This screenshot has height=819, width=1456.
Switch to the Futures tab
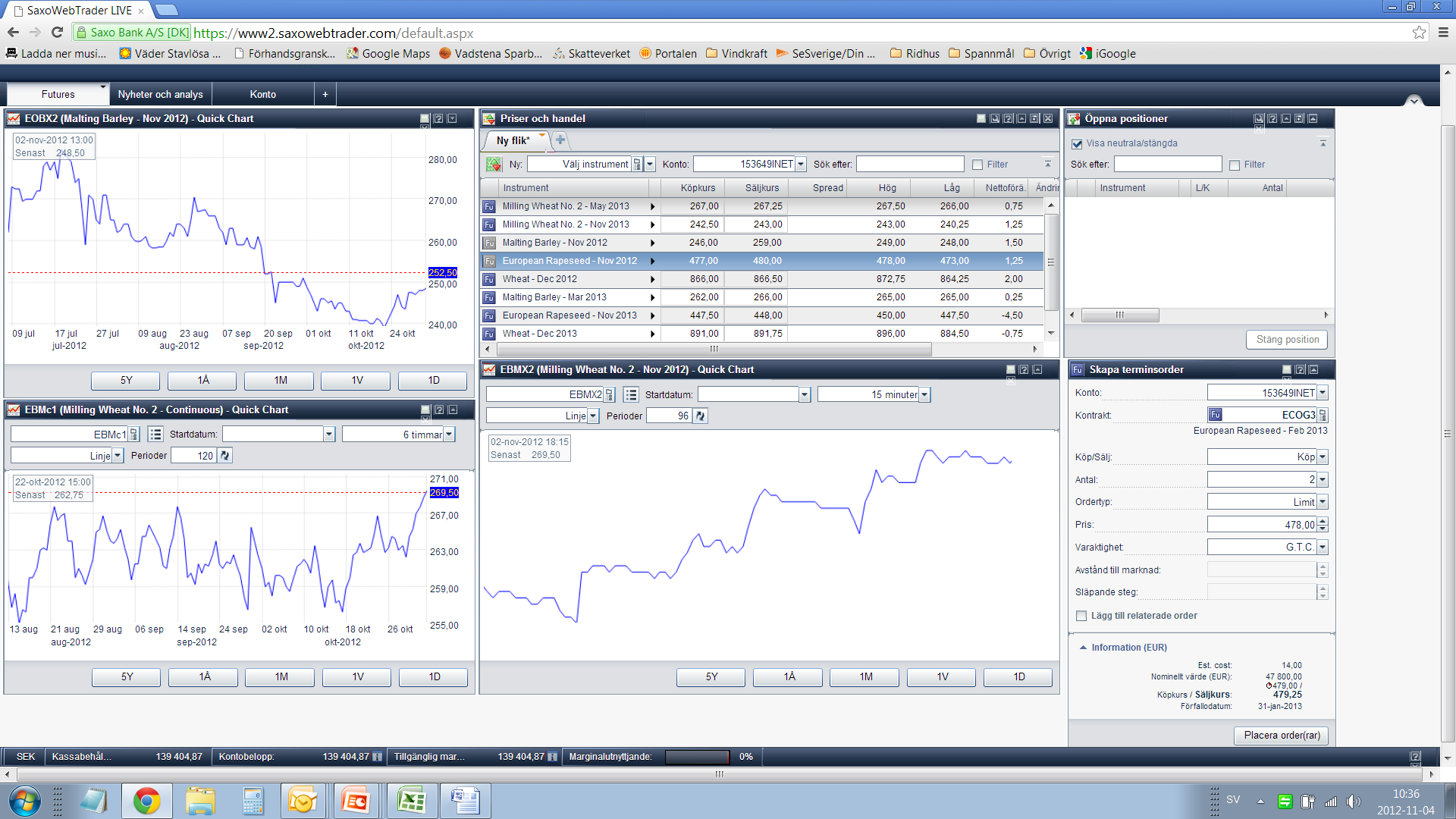[58, 94]
